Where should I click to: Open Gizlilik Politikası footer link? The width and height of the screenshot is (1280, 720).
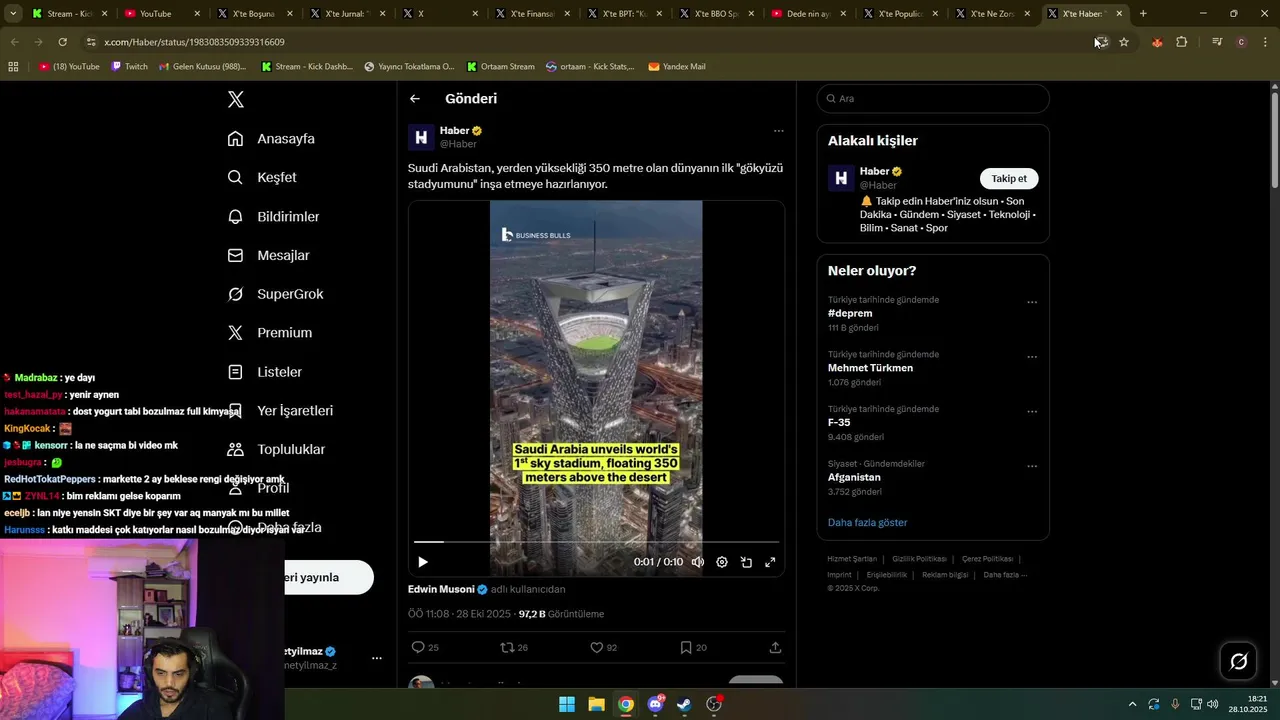pos(919,559)
